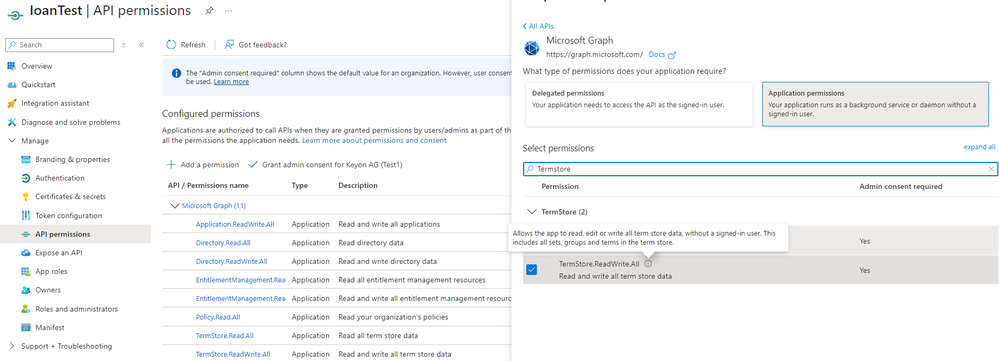
Task: Click the Microsoft Graph logo icon
Action: coord(531,48)
